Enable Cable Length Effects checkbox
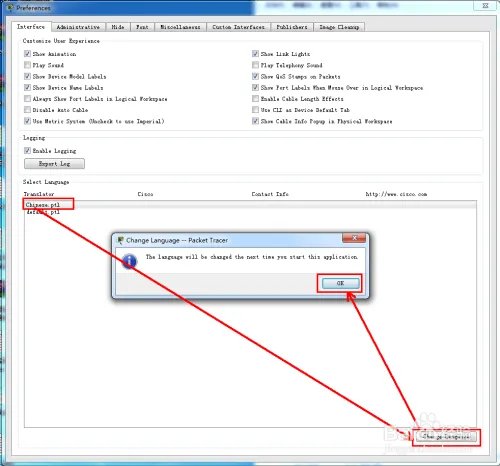 (x=255, y=99)
